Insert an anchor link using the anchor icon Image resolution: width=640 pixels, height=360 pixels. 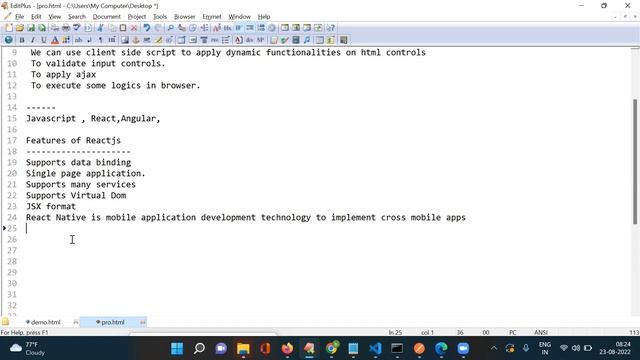pyautogui.click(x=136, y=40)
